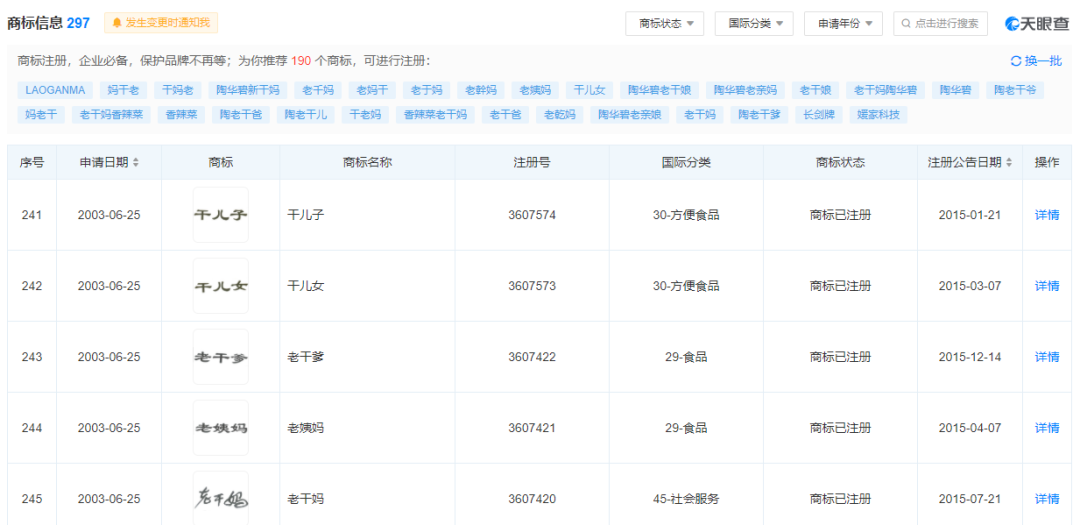Select the 老干妈香辣菜 tag
1080x525 pixels.
pos(112,115)
